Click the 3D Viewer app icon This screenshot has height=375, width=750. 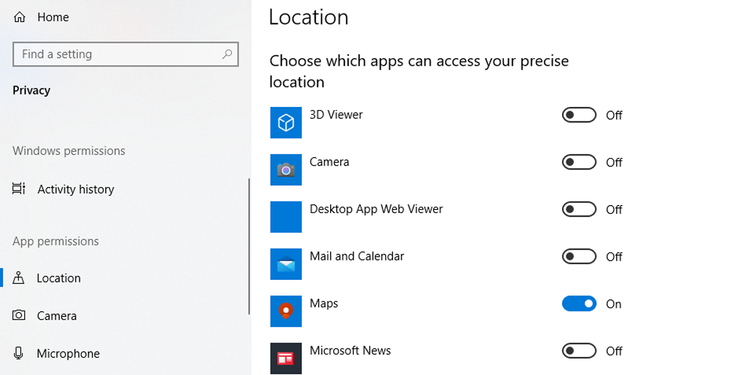286,122
